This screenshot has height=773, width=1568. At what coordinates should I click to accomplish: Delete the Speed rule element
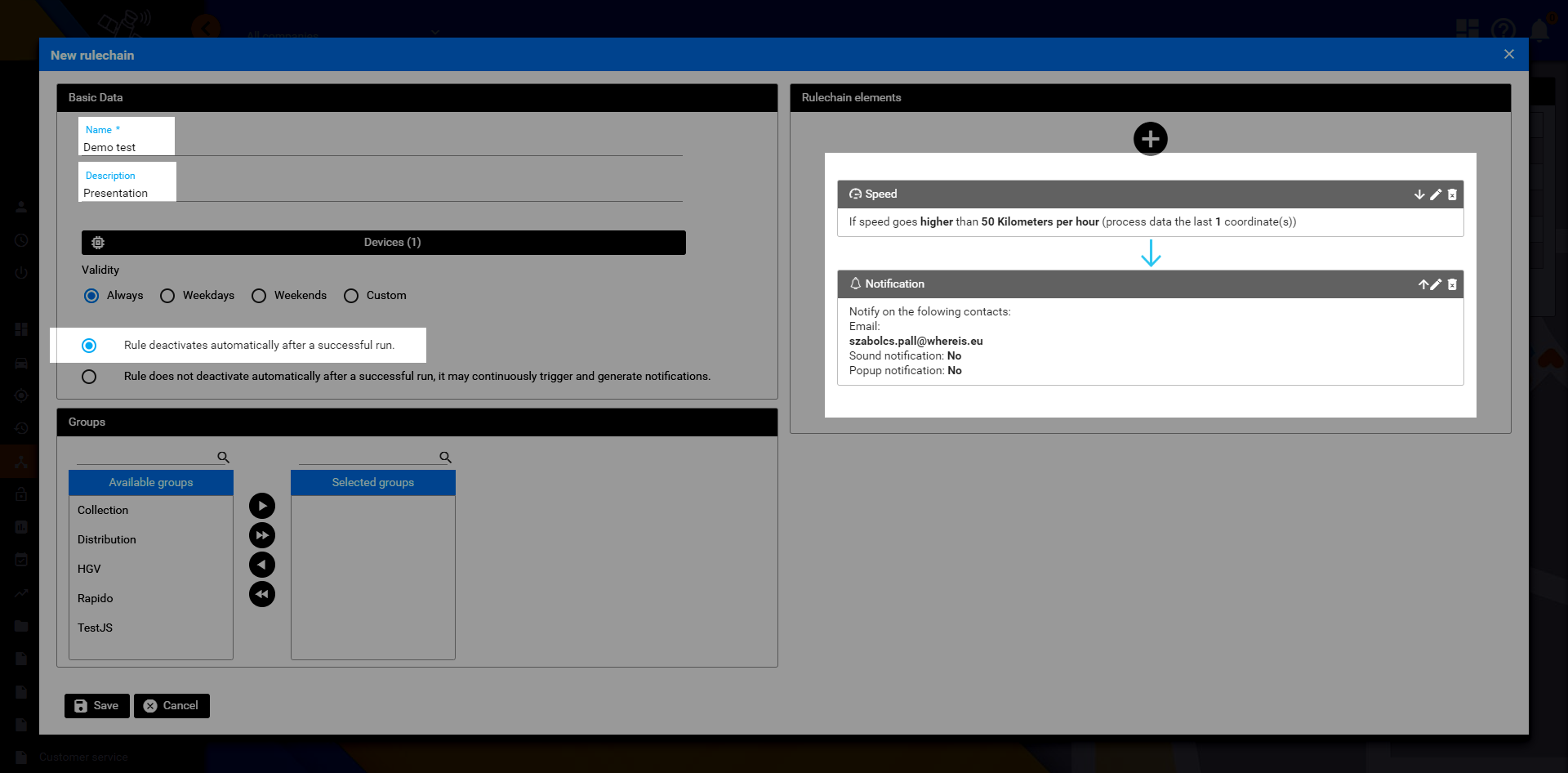pyautogui.click(x=1452, y=194)
